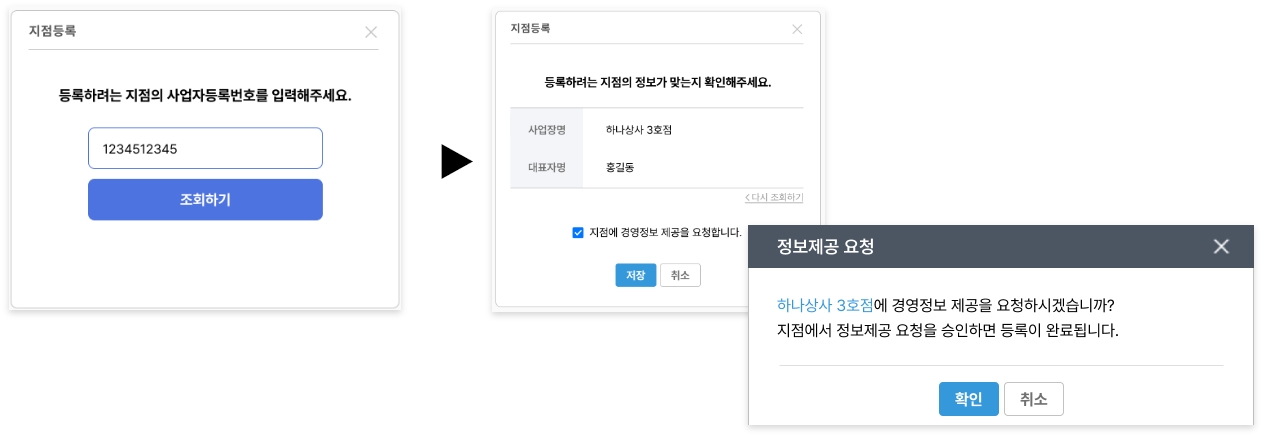1263x437 pixels.
Task: Click 취소 next to the 저장 button
Action: [680, 276]
